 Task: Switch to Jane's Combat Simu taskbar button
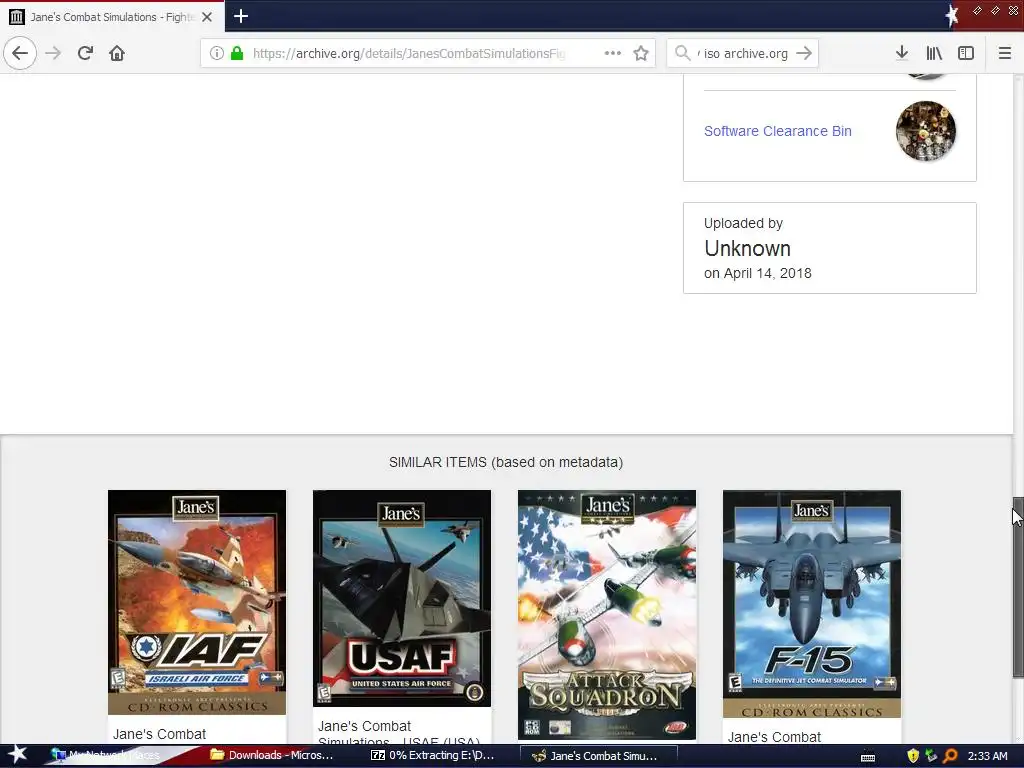tap(598, 756)
